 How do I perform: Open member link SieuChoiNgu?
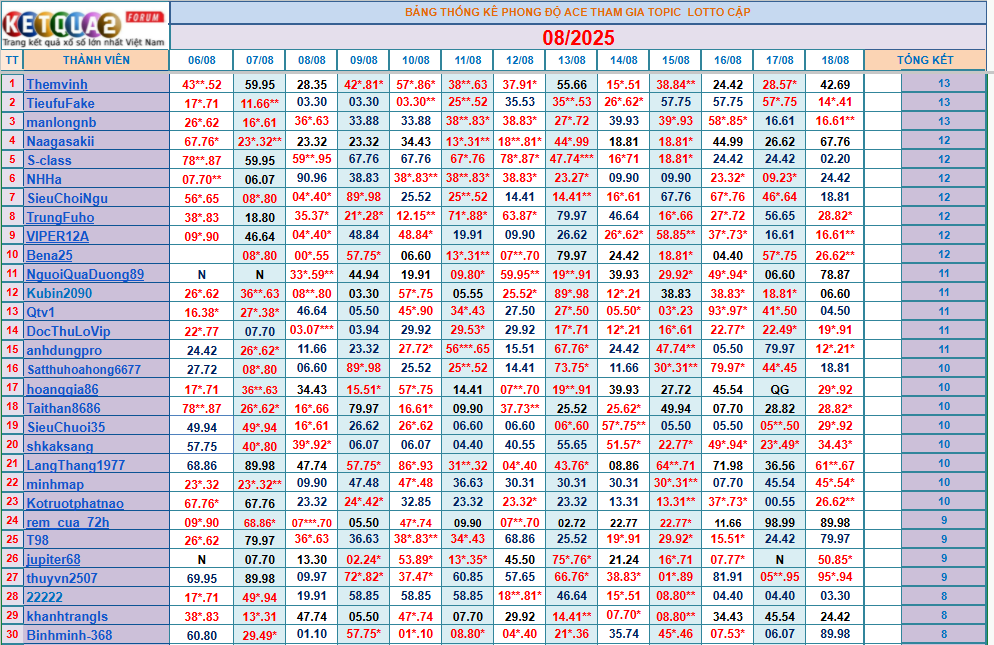[x=67, y=199]
